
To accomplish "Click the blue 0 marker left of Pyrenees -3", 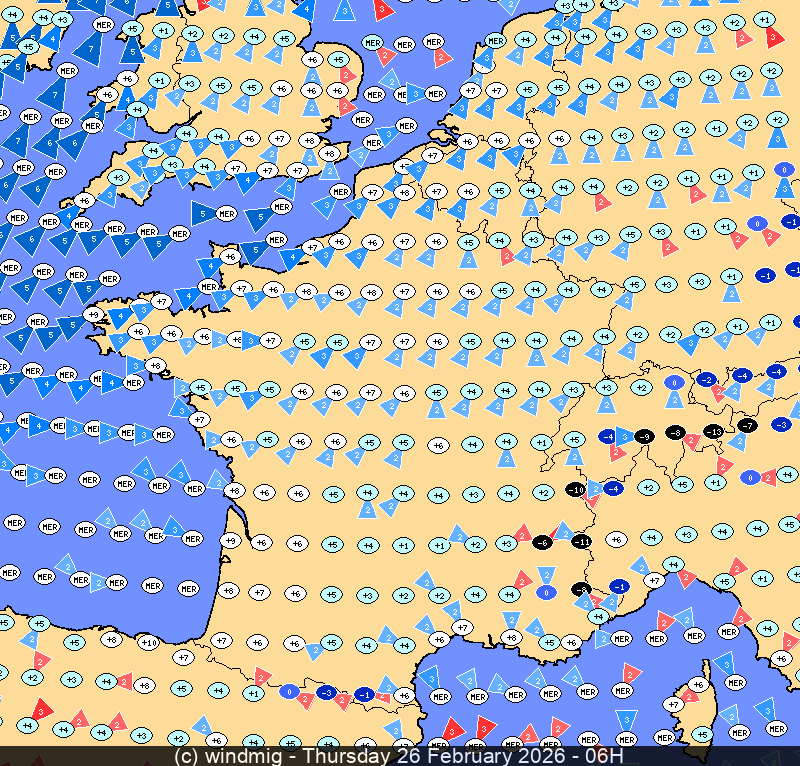I will [289, 691].
